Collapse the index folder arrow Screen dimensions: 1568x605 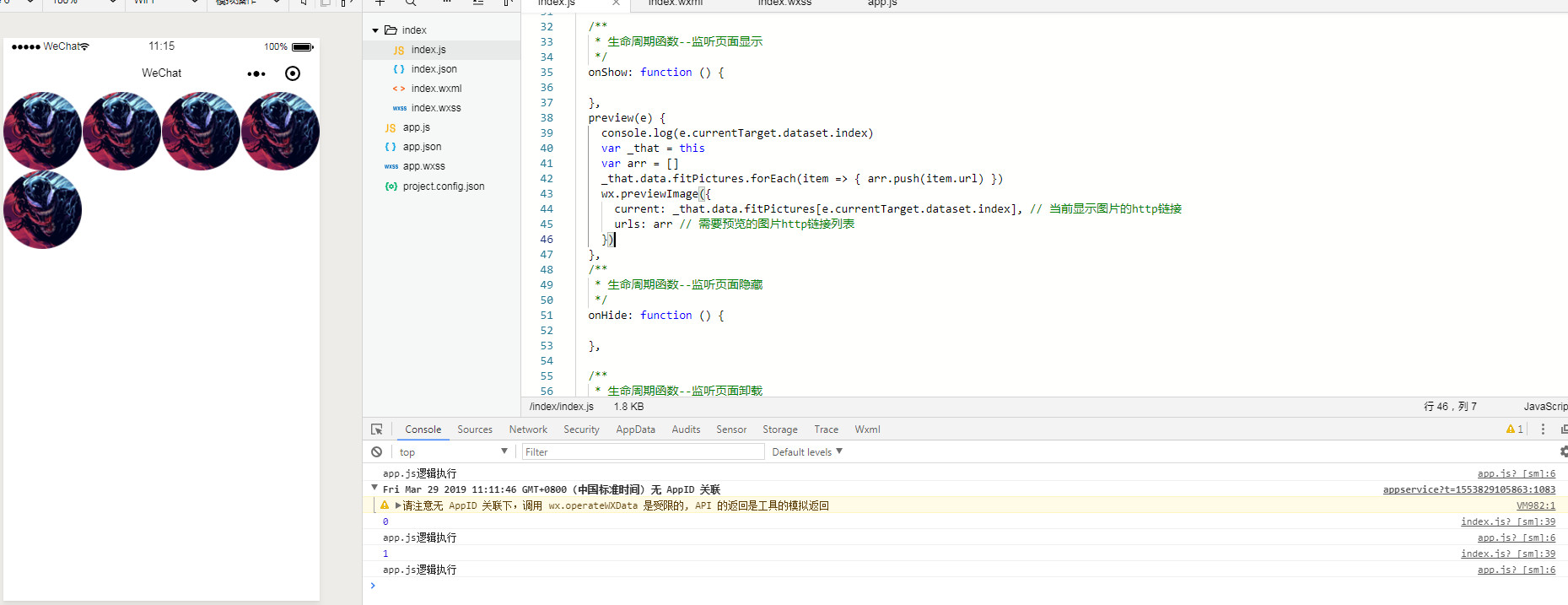[x=375, y=30]
